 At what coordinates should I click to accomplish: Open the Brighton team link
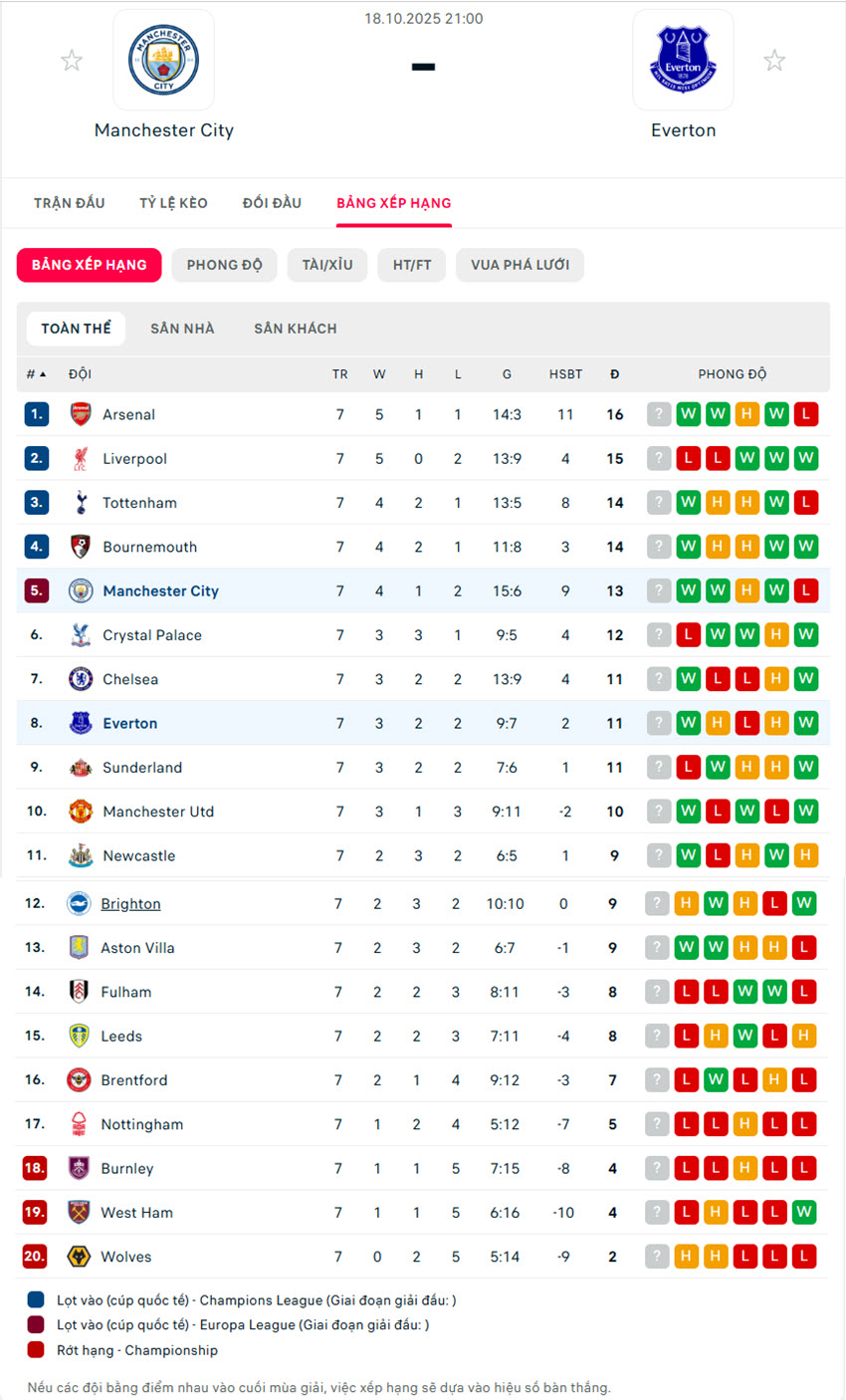pyautogui.click(x=130, y=904)
